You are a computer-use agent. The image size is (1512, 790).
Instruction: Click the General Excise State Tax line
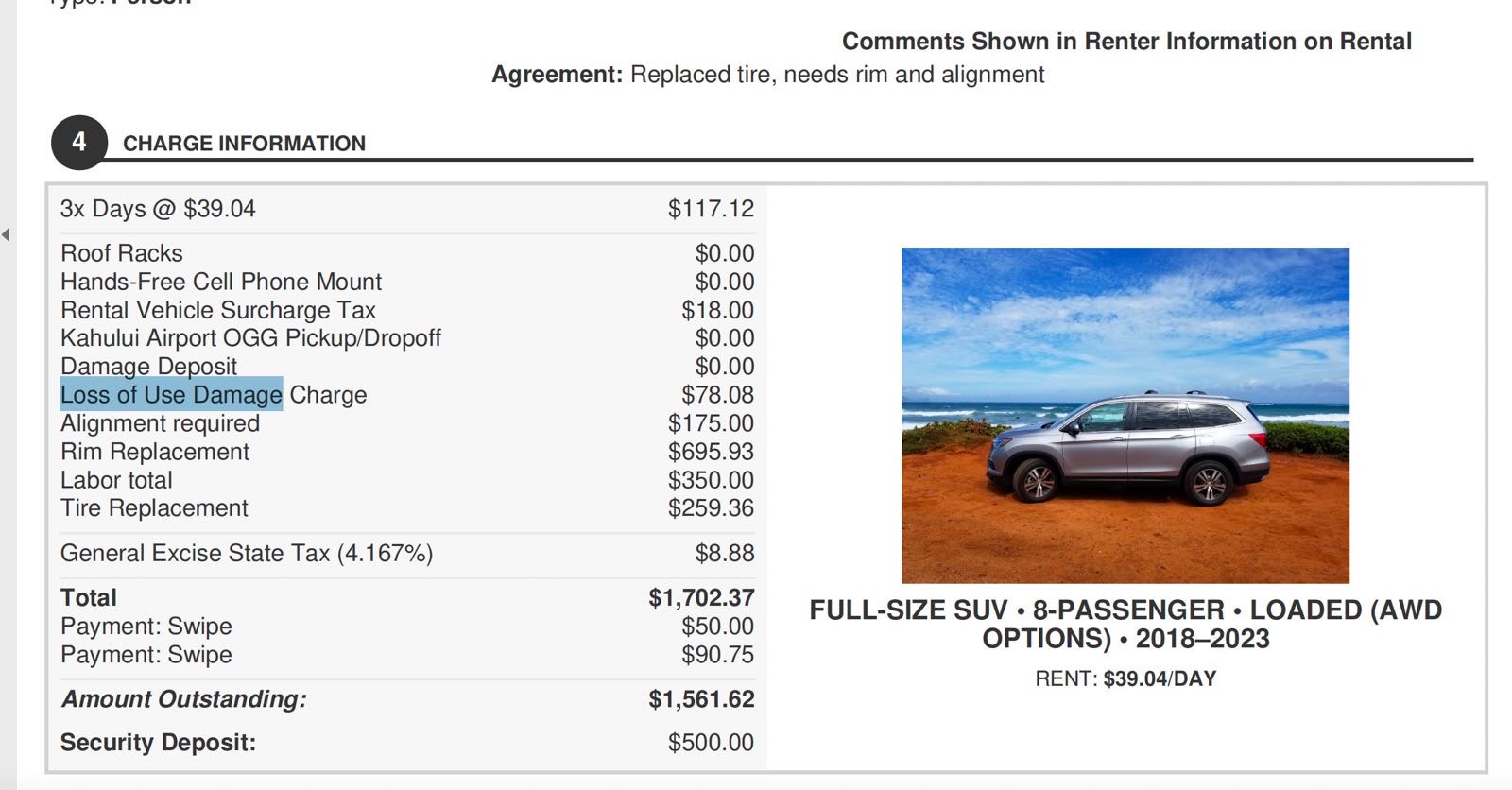(x=247, y=553)
